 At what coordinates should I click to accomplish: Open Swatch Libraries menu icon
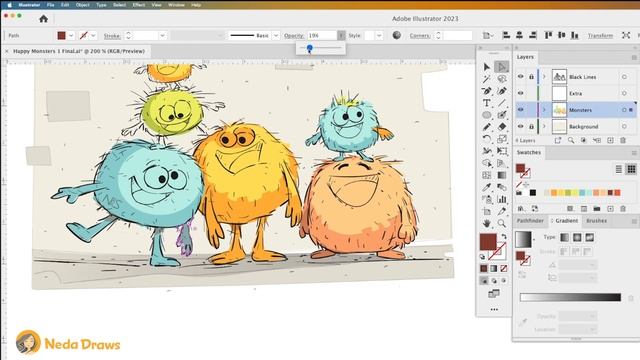point(521,209)
